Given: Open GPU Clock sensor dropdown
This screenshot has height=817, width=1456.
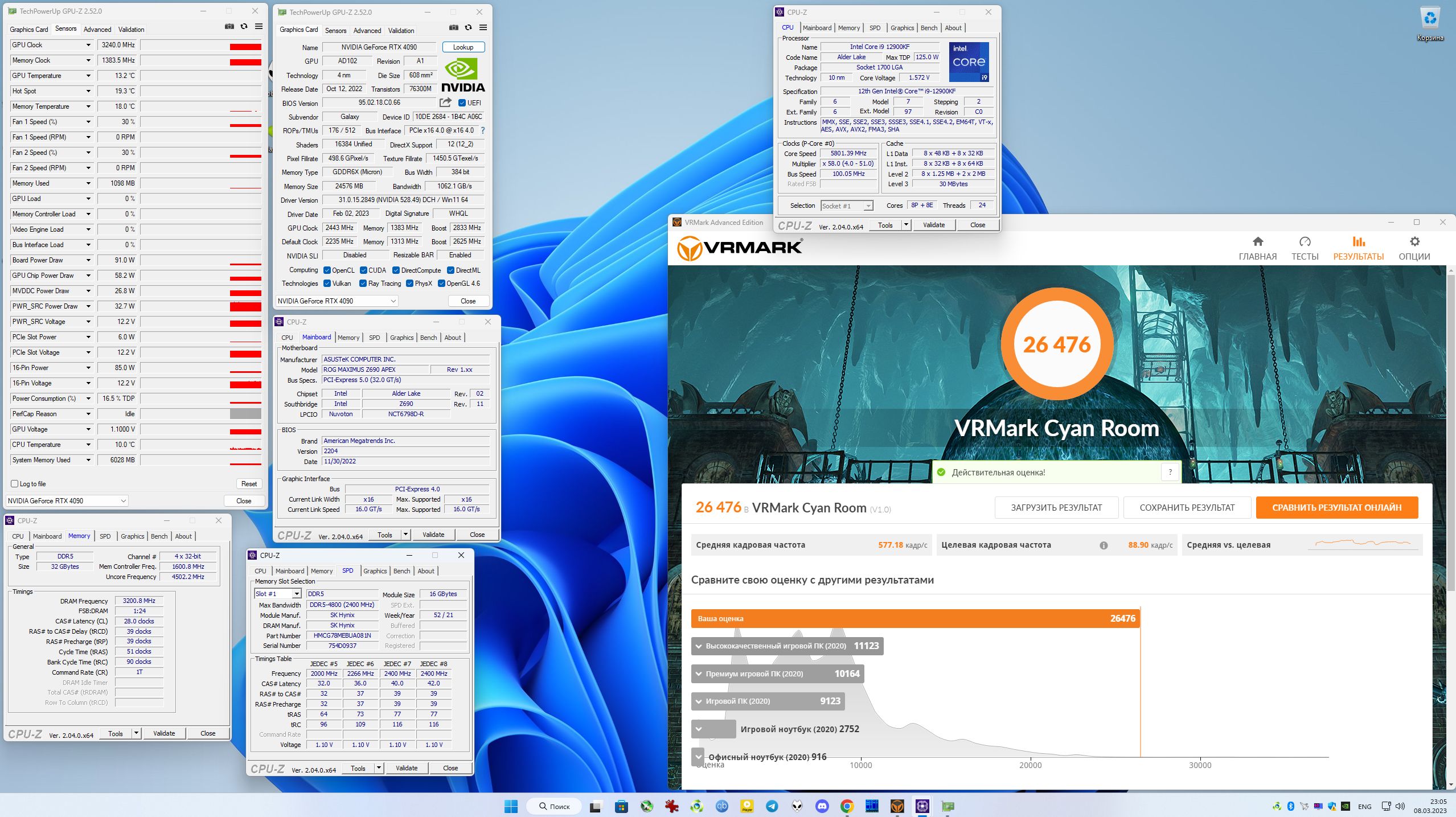Looking at the screenshot, I should 88,45.
